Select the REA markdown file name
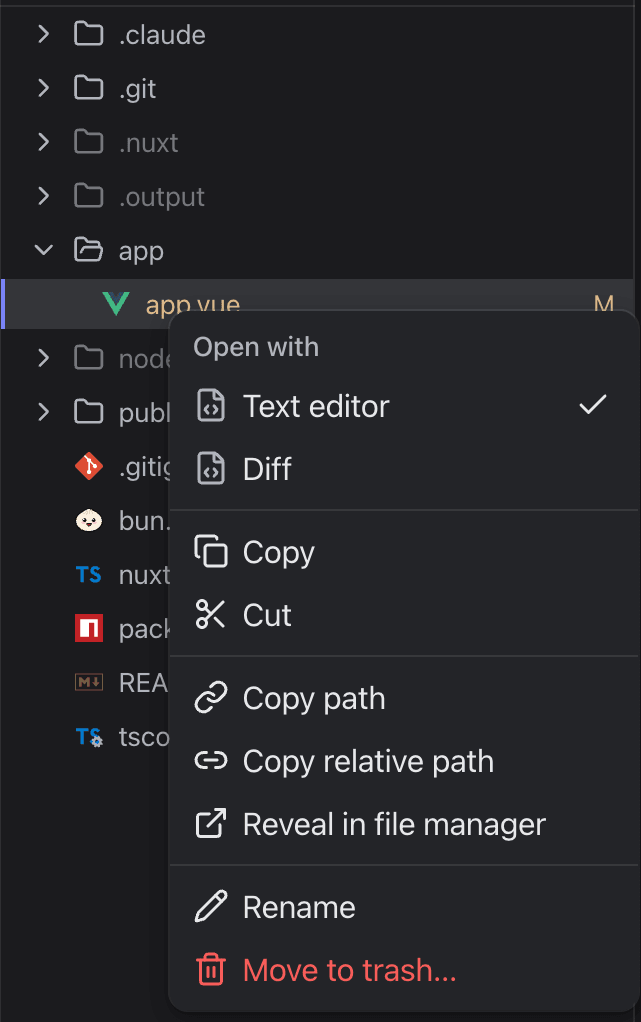641x1022 pixels. coord(144,683)
